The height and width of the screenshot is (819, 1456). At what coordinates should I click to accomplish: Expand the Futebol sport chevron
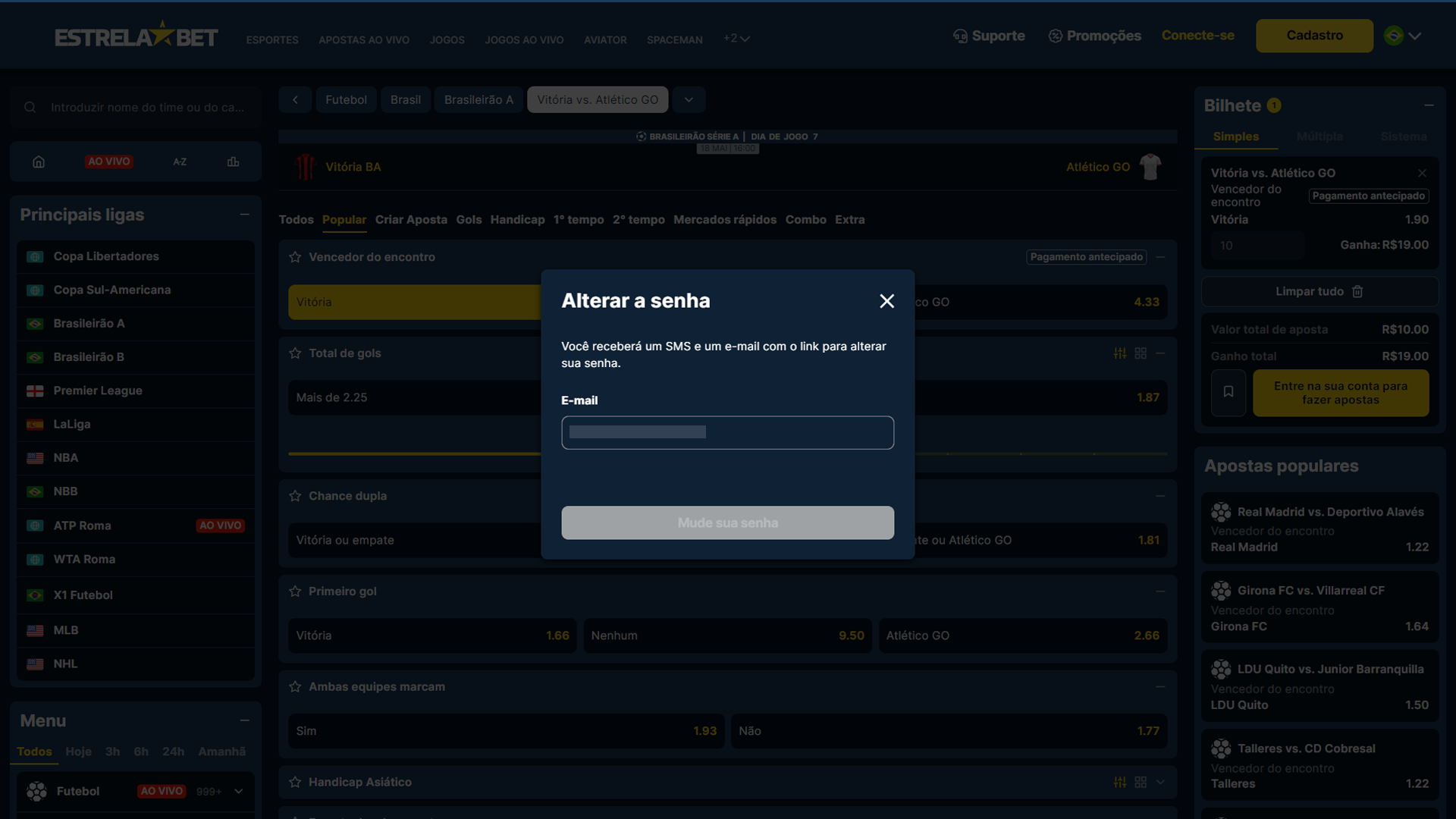tap(239, 791)
